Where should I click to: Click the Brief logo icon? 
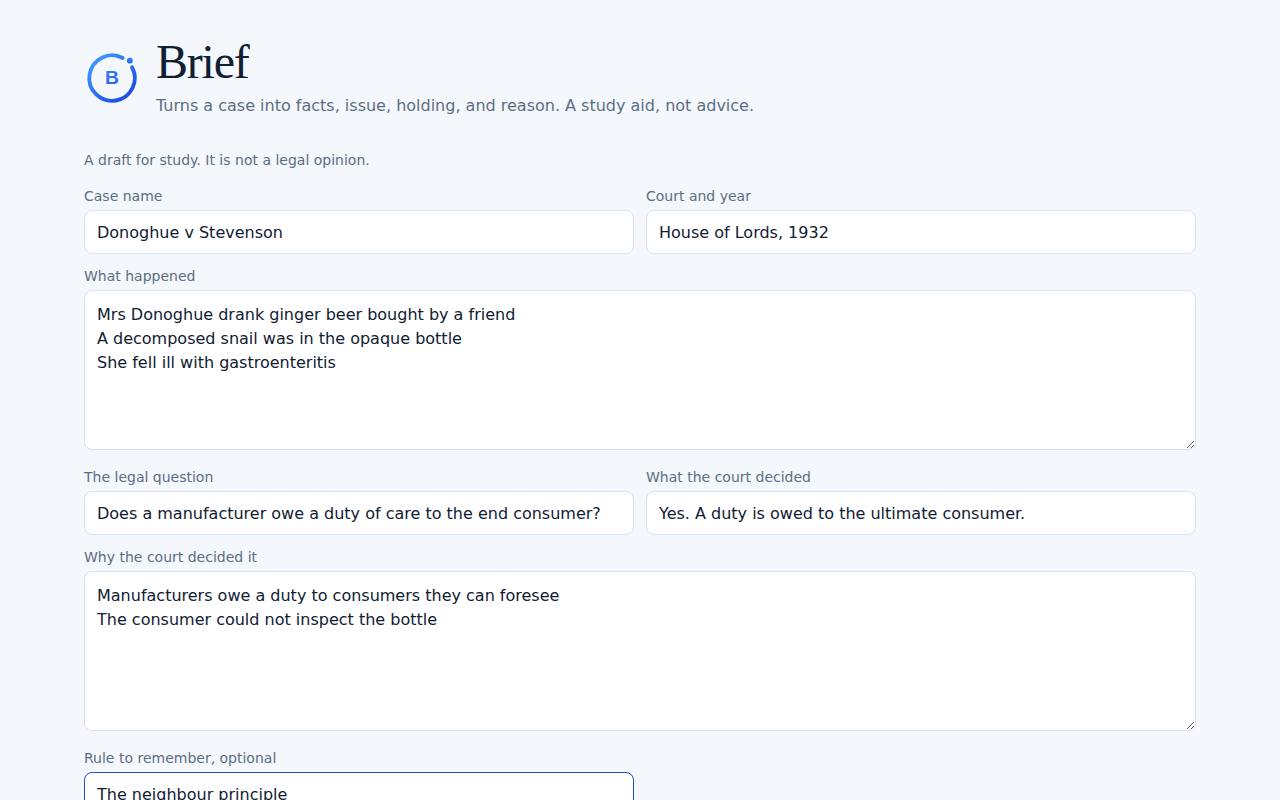pos(112,78)
